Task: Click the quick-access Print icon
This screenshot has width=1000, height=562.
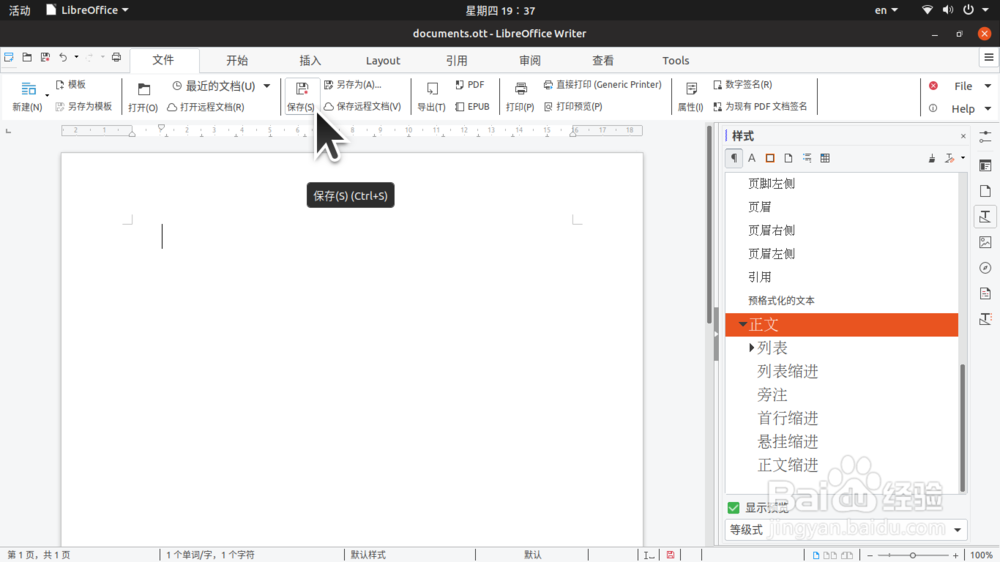Action: tap(116, 57)
